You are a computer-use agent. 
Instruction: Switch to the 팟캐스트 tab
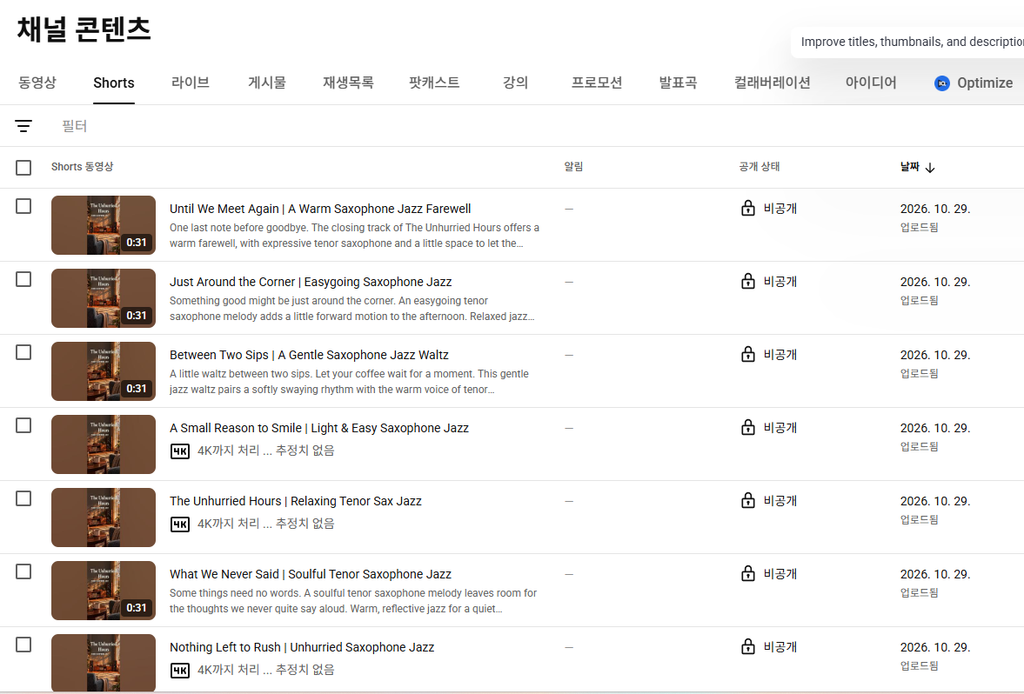(434, 83)
